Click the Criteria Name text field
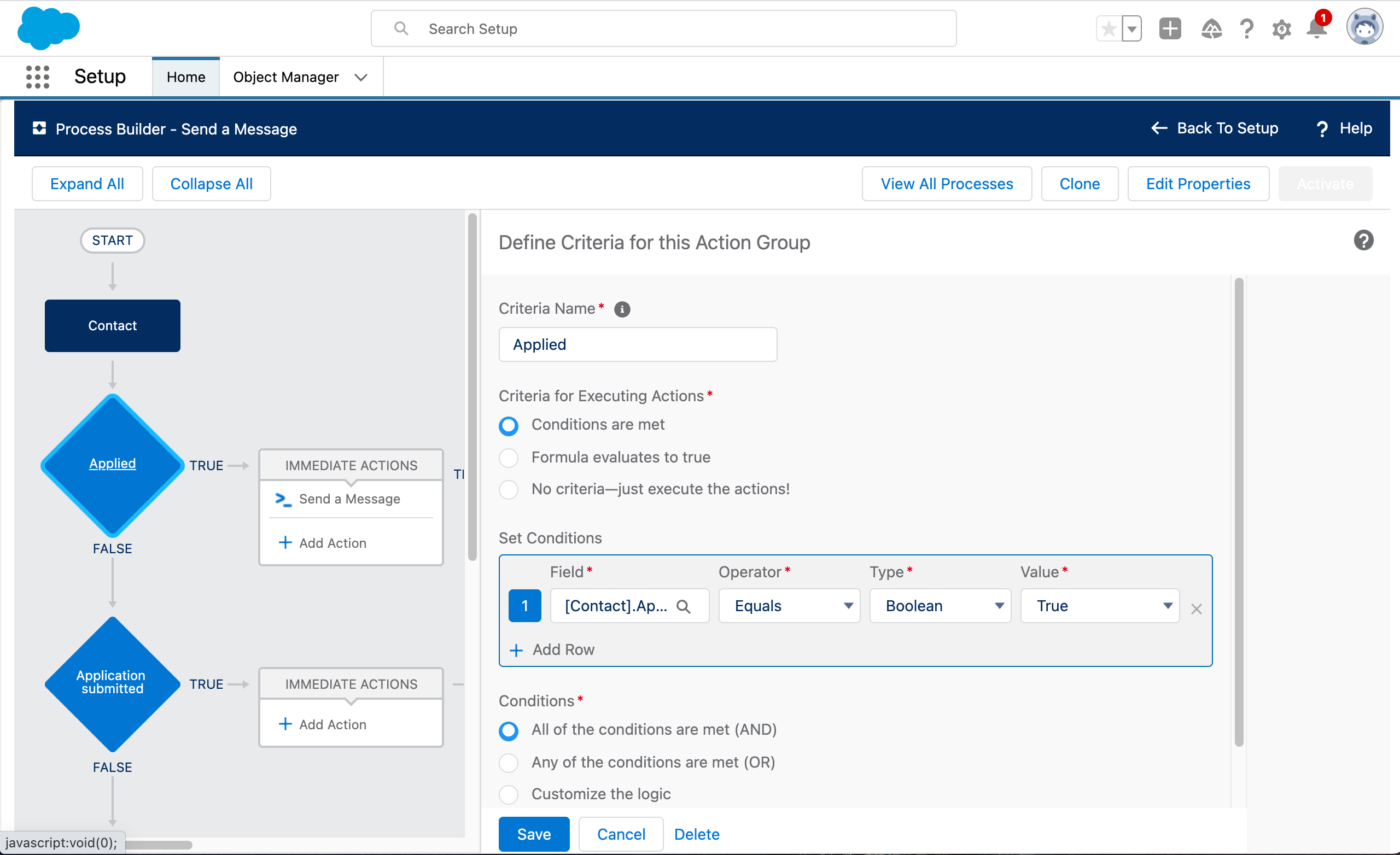The height and width of the screenshot is (855, 1400). (638, 344)
